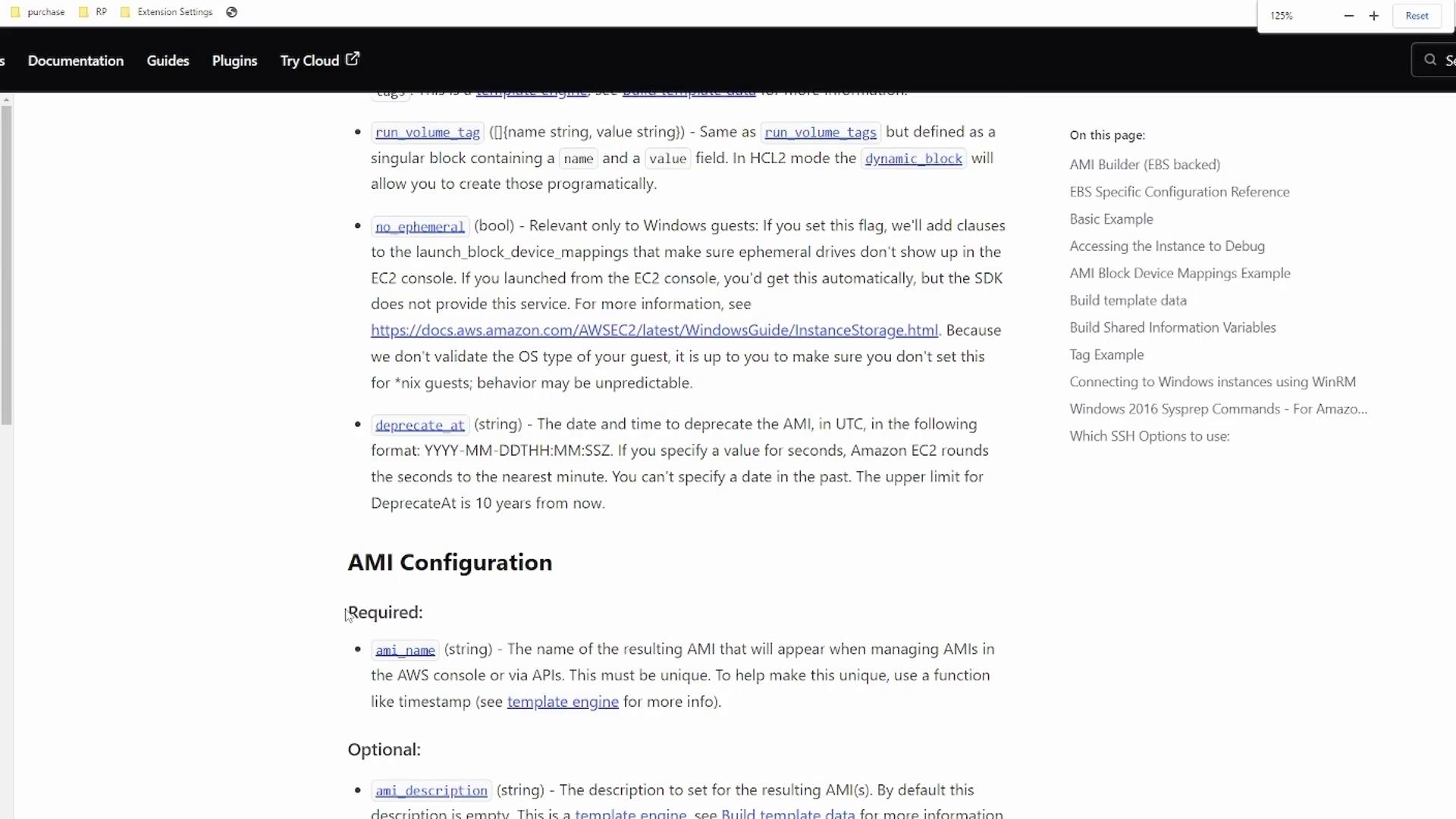This screenshot has width=1456, height=819.
Task: Navigate to Build Shared Information Variables
Action: click(x=1172, y=328)
